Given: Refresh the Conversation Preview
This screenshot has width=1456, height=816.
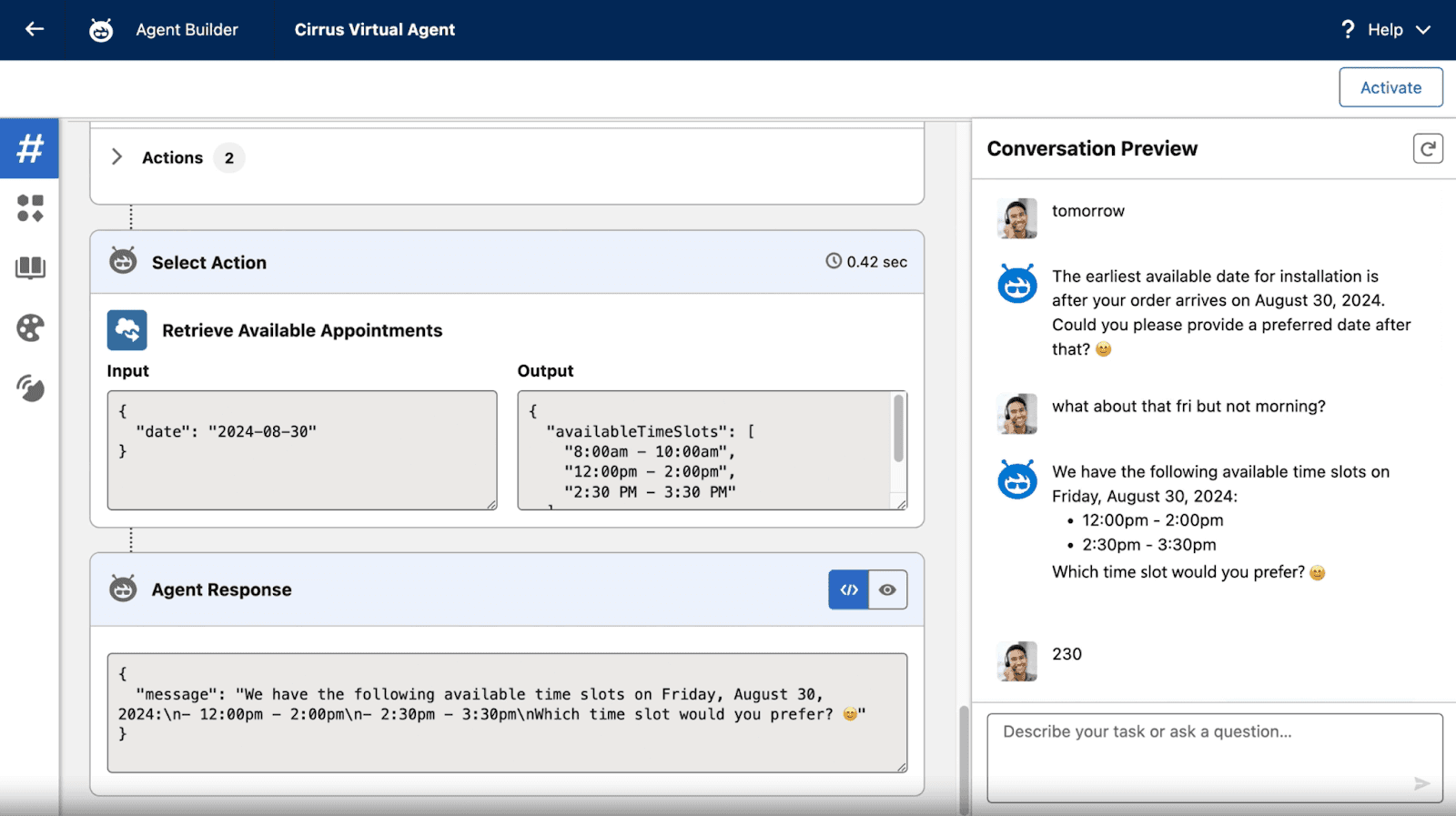Looking at the screenshot, I should pos(1428,148).
